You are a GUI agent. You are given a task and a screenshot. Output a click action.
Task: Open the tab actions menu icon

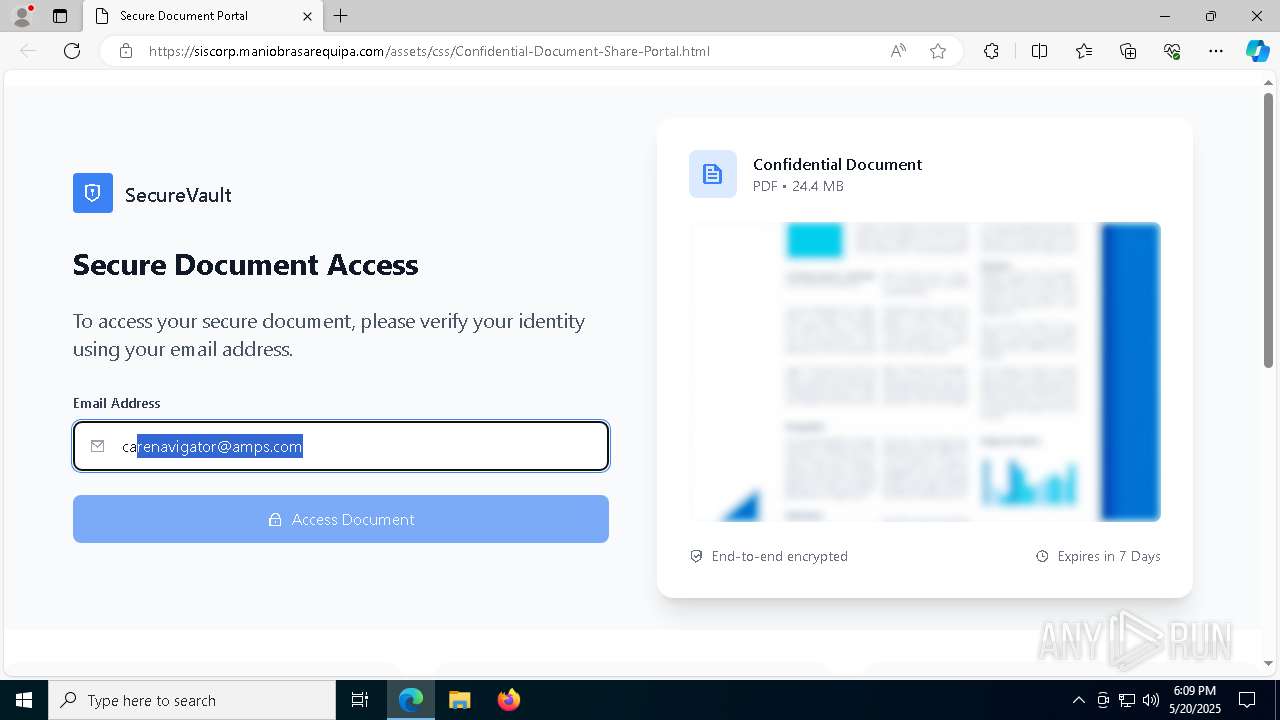(60, 16)
